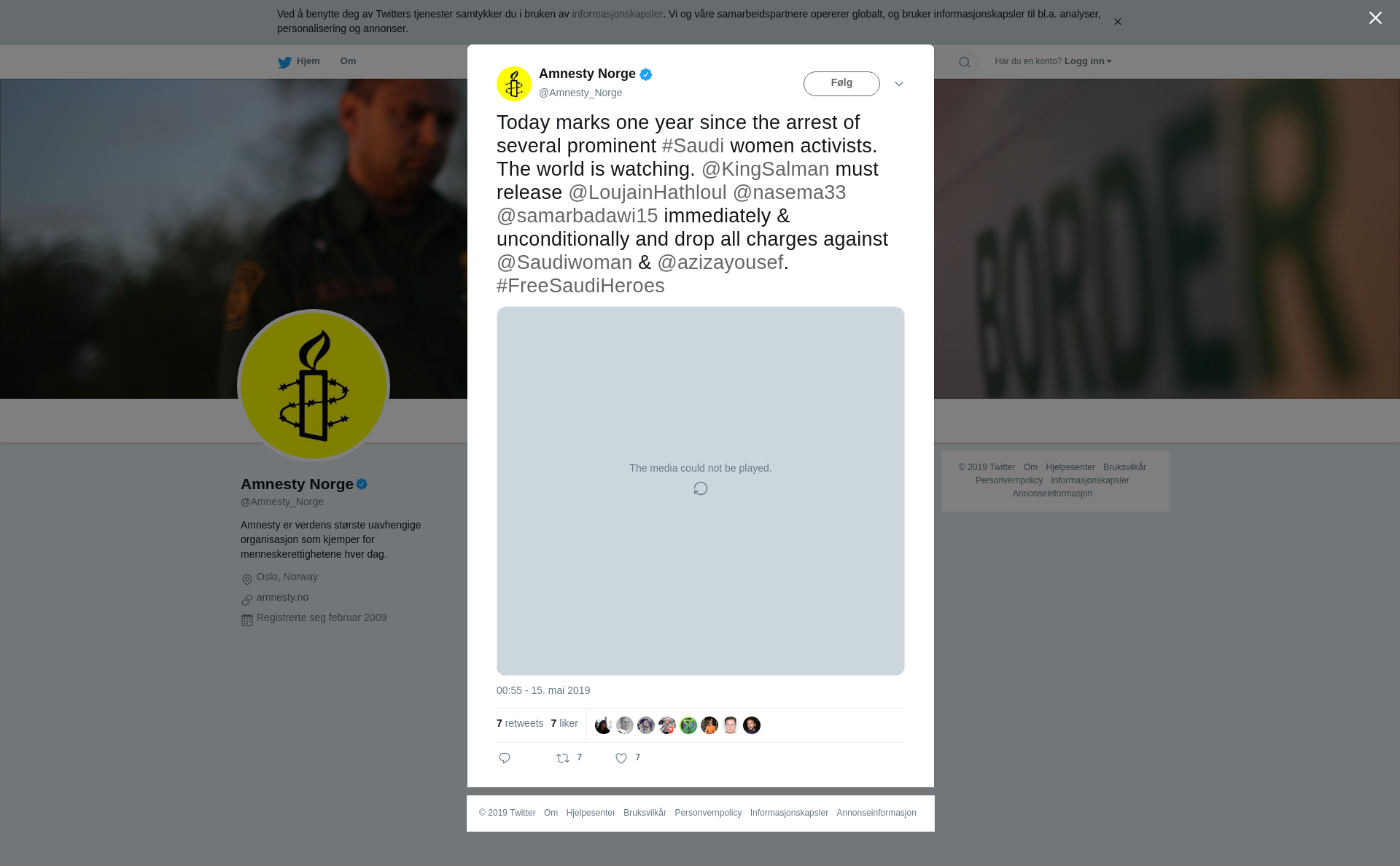Click the search magnifier icon
1400x866 pixels.
click(965, 62)
